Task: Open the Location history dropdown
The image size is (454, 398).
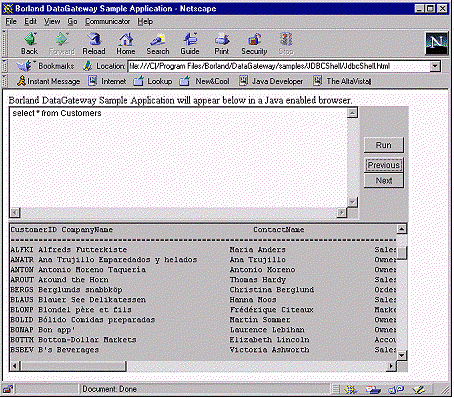Action: click(x=435, y=66)
